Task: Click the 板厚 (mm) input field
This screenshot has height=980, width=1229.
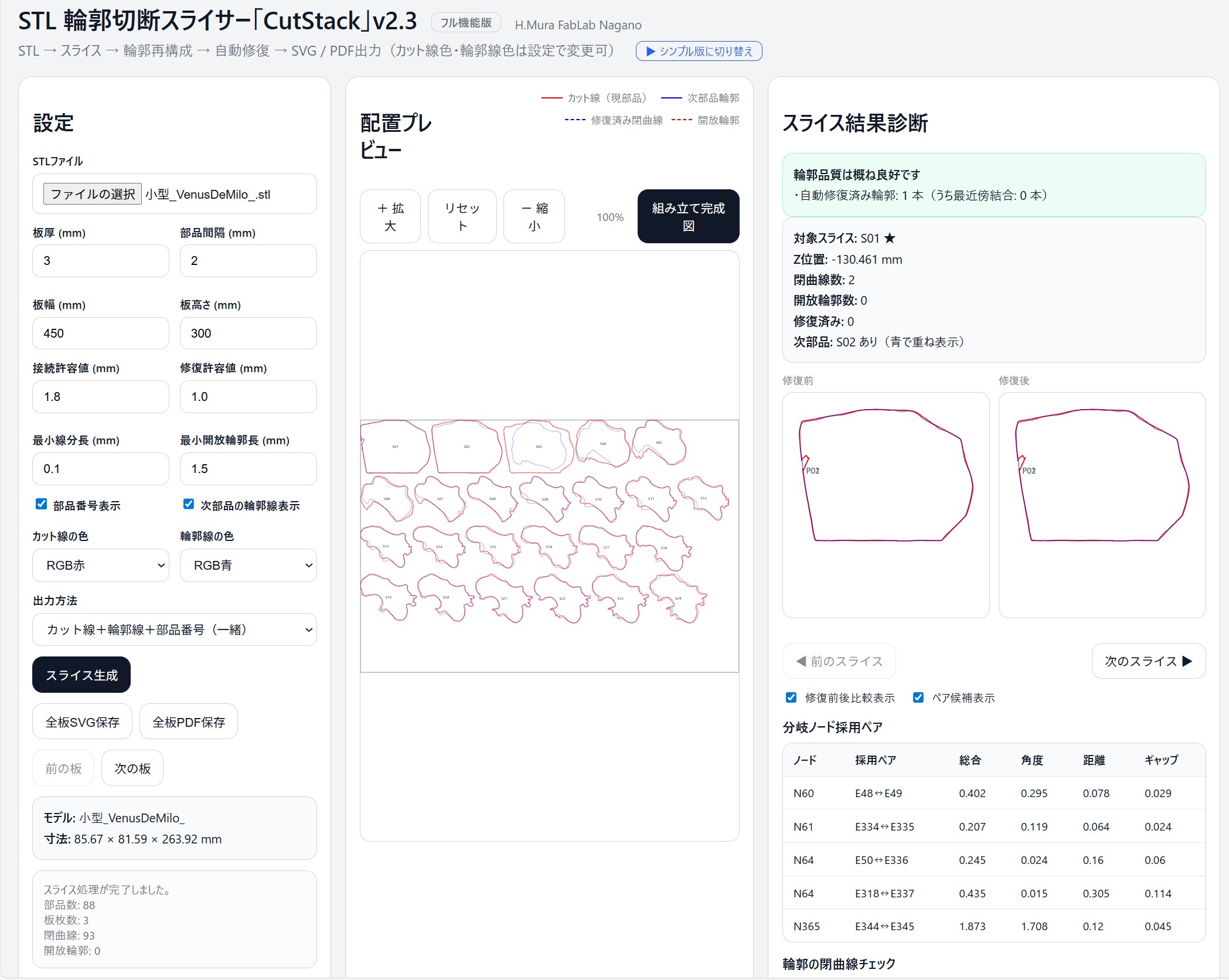Action: coord(100,261)
